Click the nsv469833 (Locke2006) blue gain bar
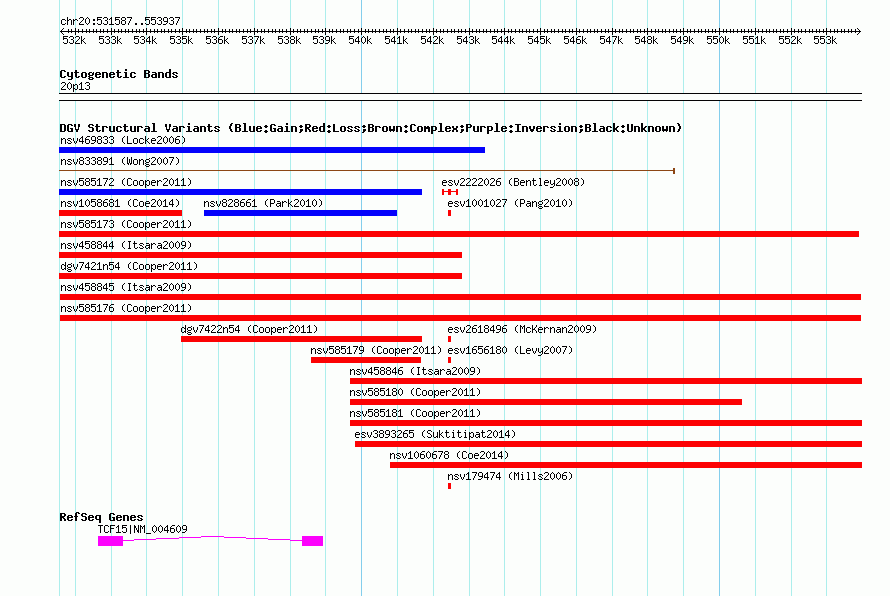This screenshot has width=890, height=596. click(x=272, y=150)
